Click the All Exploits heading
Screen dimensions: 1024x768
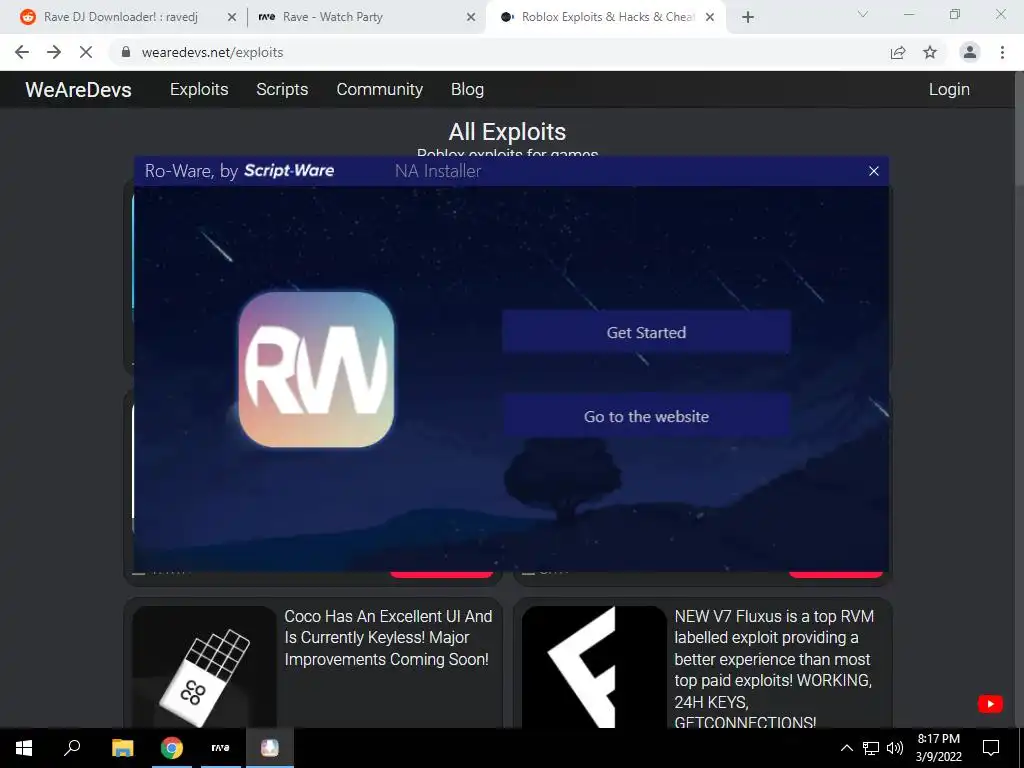tap(507, 131)
